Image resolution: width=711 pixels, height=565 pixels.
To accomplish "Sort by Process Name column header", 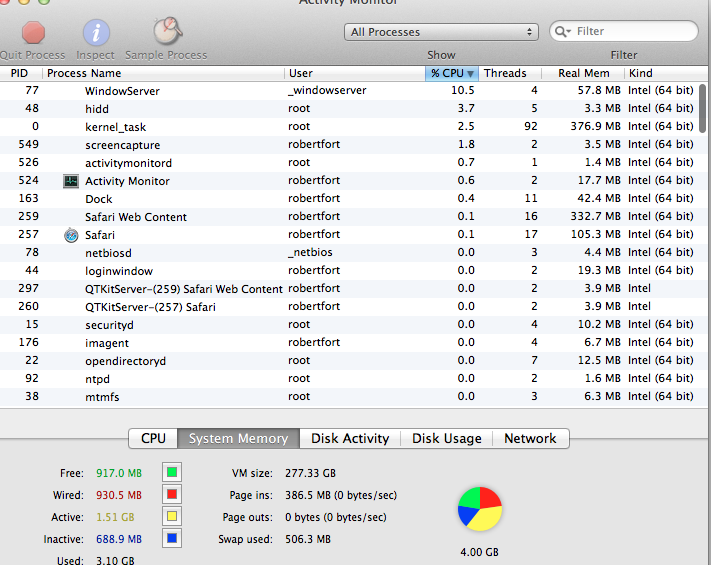I will [x=163, y=73].
